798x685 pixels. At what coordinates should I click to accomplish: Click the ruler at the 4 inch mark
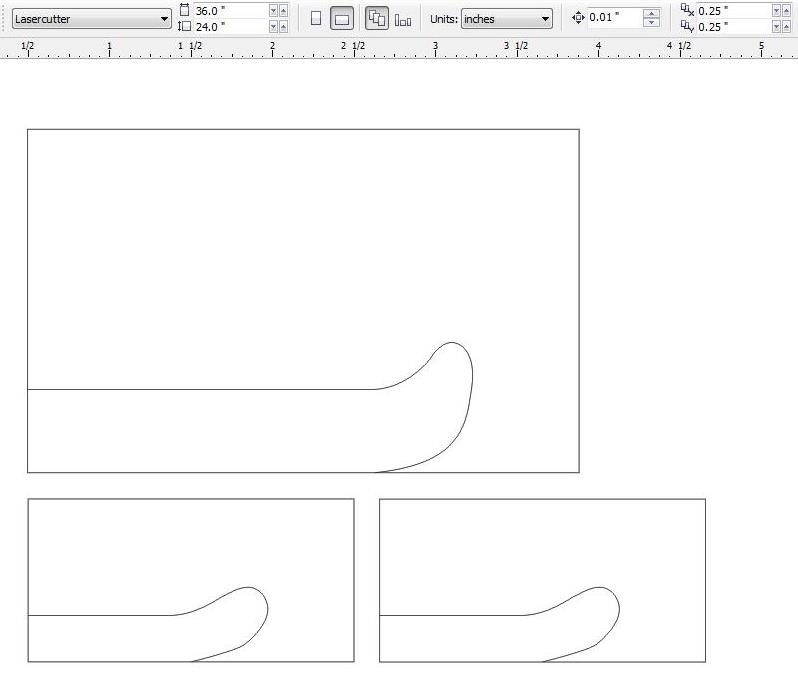click(598, 48)
